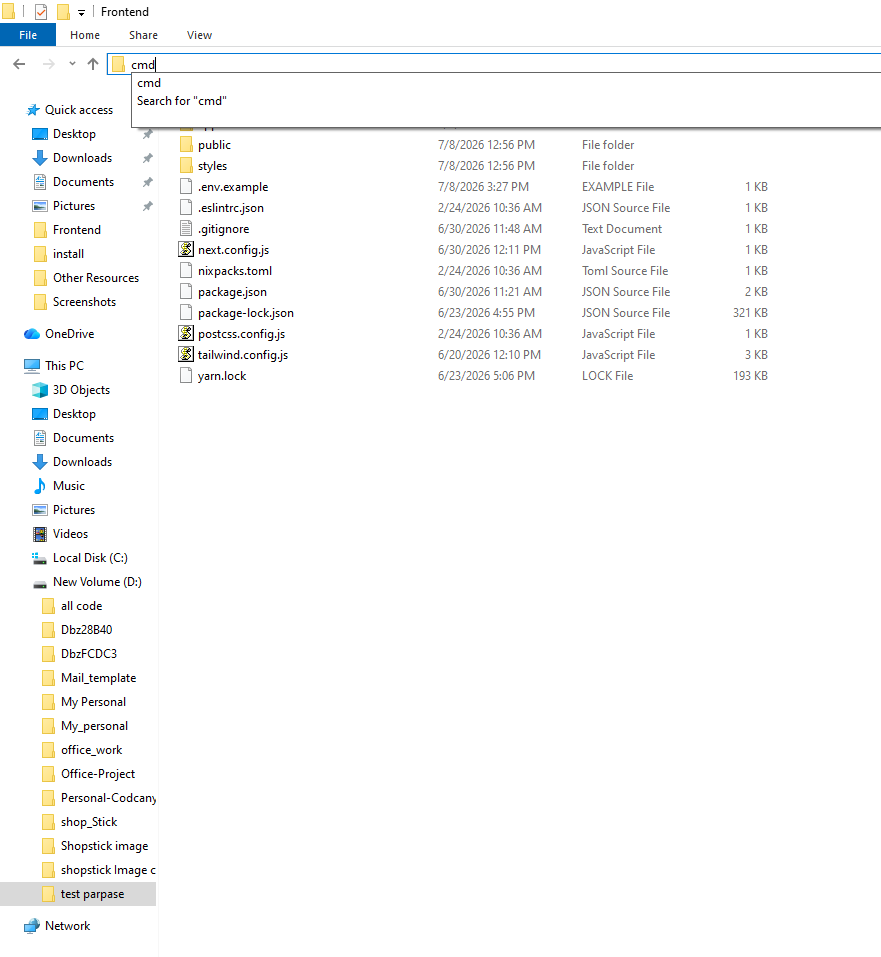Screen dimensions: 881x957
Task: Open the pinned Frontend folder
Action: click(x=76, y=230)
